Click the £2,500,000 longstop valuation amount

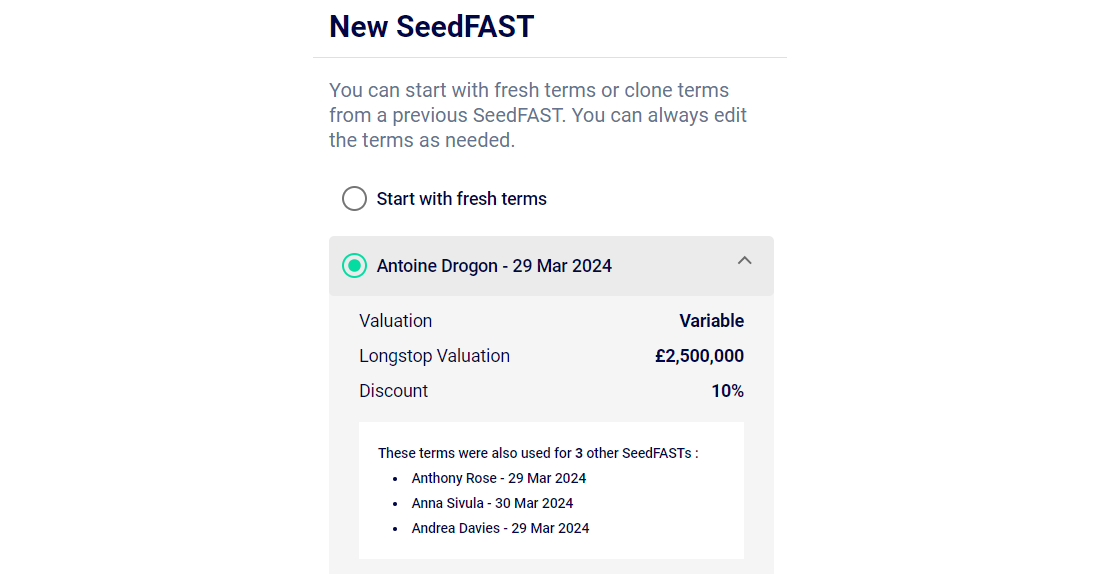point(699,356)
